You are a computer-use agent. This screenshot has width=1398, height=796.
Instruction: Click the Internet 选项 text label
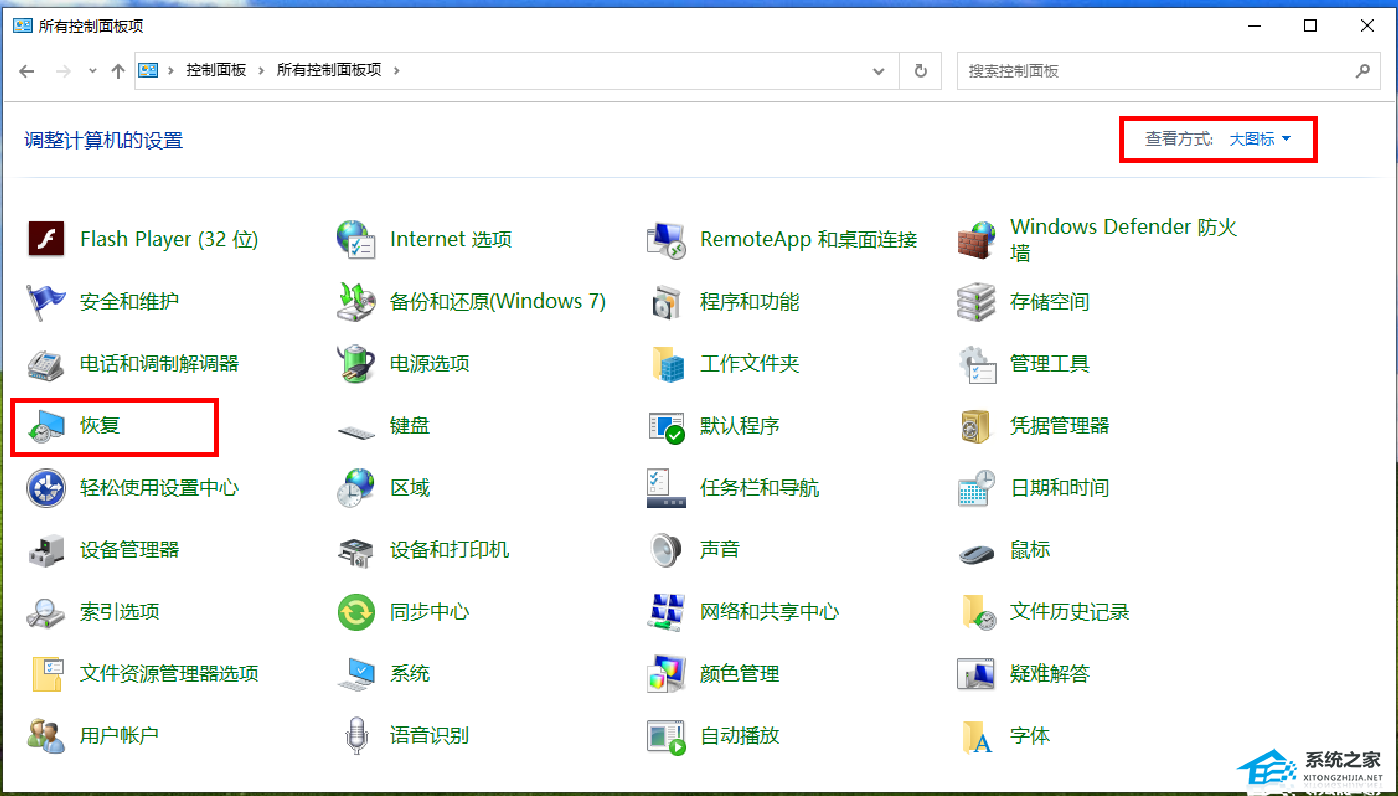click(x=451, y=239)
